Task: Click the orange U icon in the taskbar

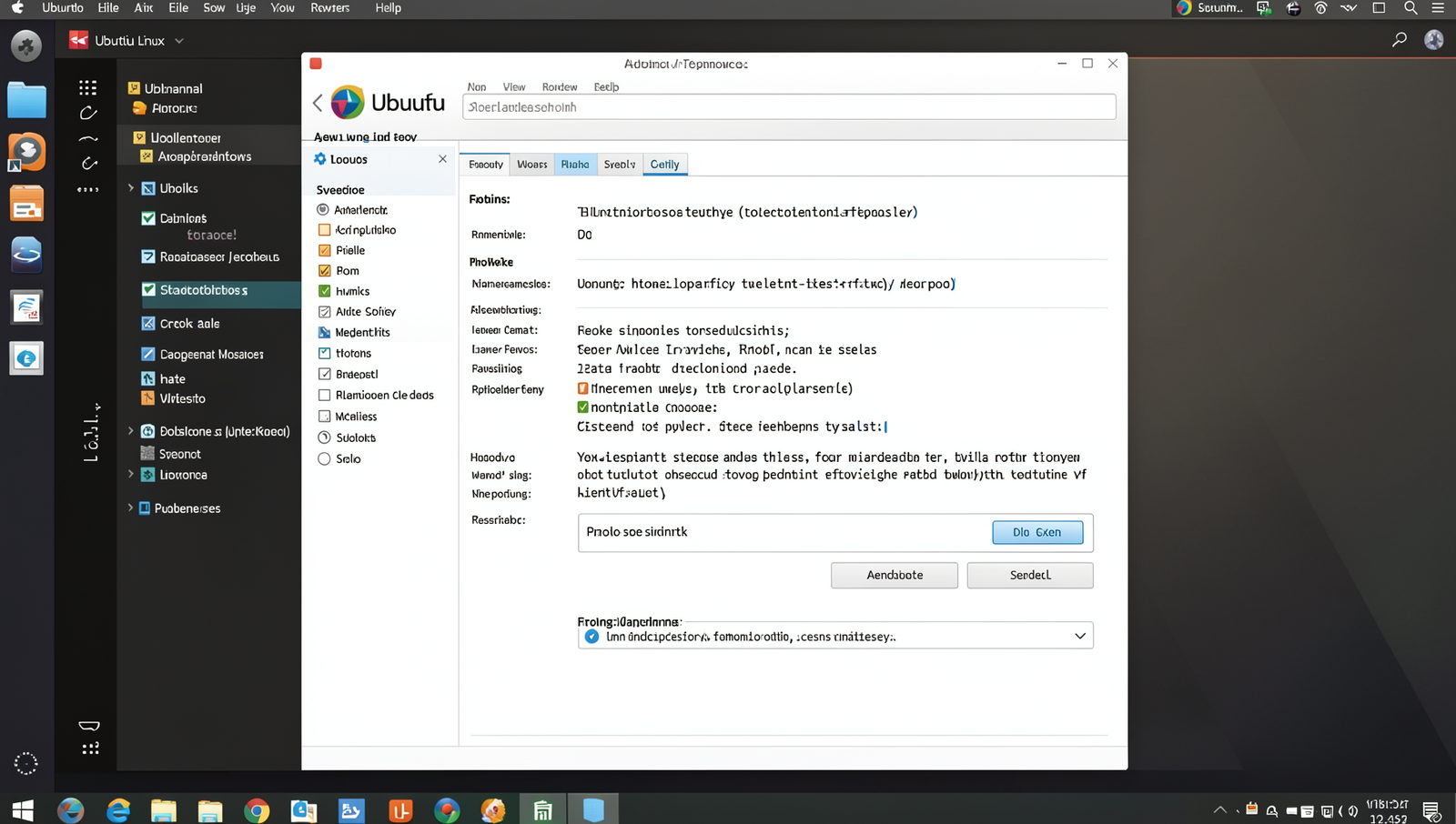Action: (x=400, y=809)
